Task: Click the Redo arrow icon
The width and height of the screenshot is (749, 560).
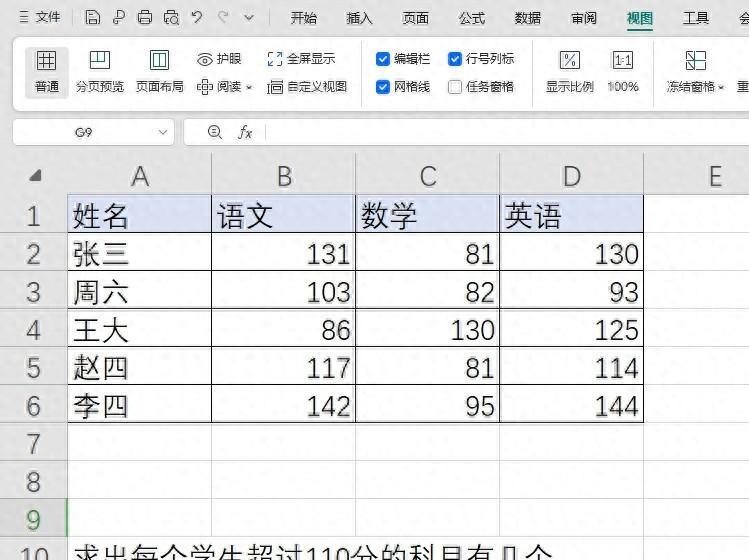Action: 223,18
